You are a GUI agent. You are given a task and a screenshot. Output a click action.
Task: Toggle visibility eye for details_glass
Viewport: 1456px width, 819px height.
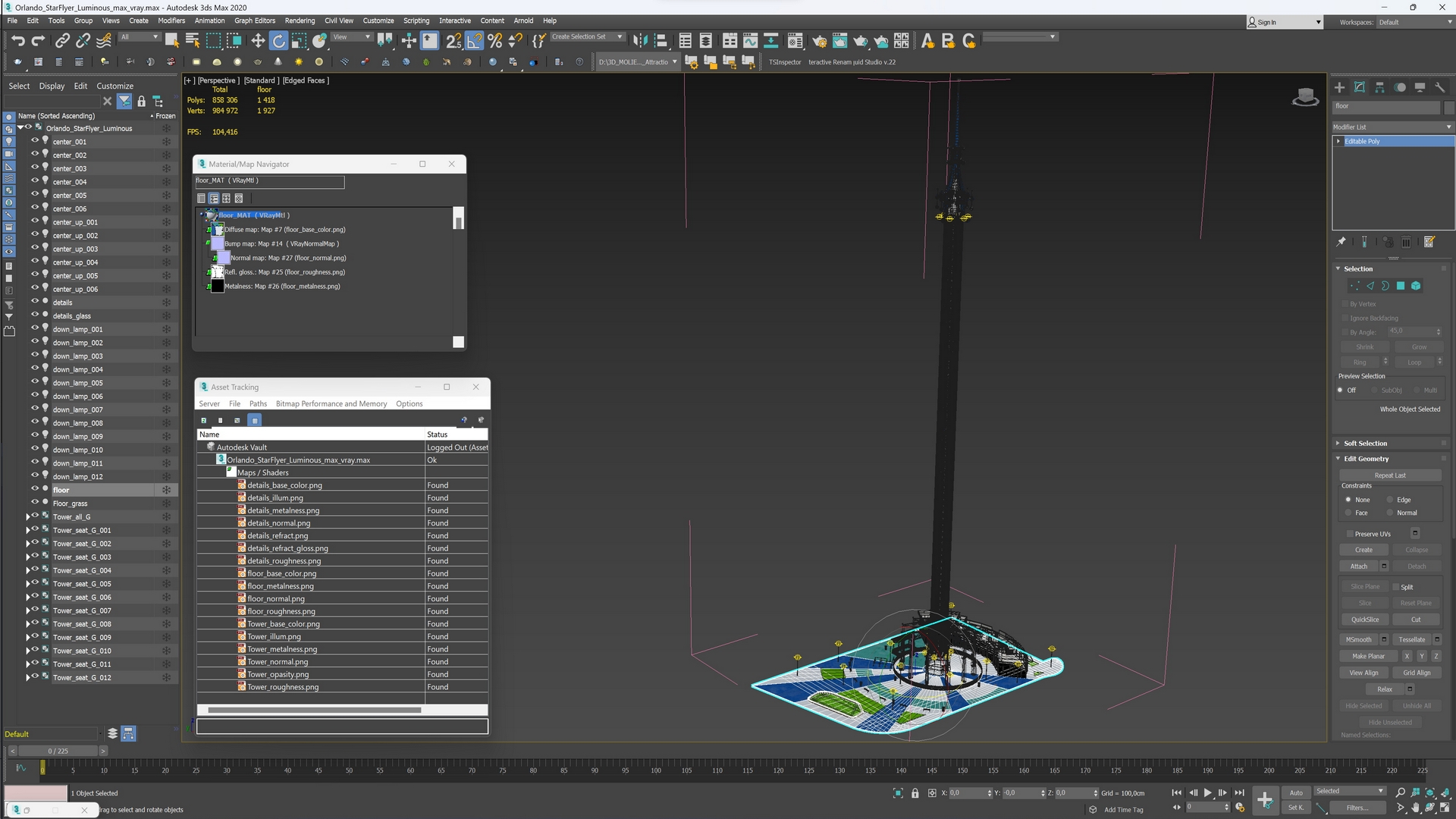[34, 315]
